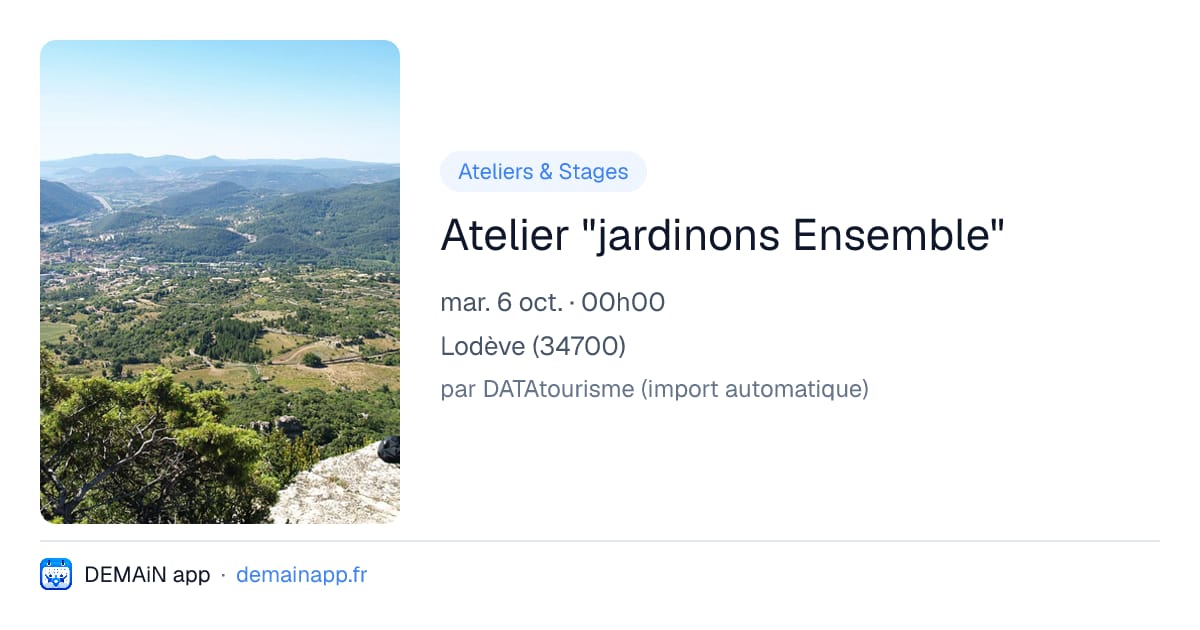
Task: Click the postal code 34700
Action: coord(579,346)
